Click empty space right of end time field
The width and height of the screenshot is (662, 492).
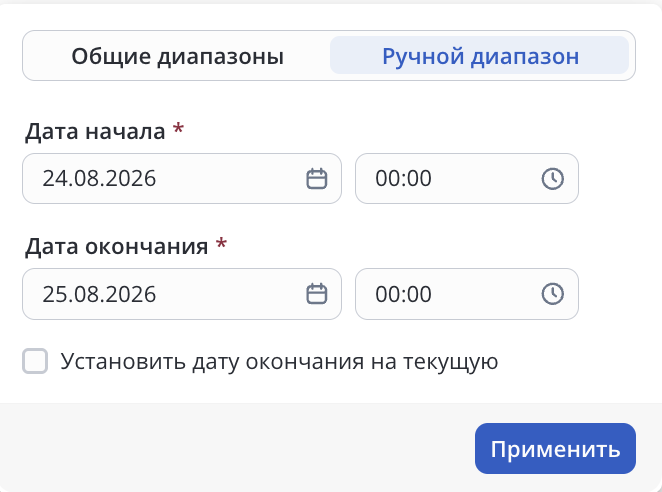point(619,294)
